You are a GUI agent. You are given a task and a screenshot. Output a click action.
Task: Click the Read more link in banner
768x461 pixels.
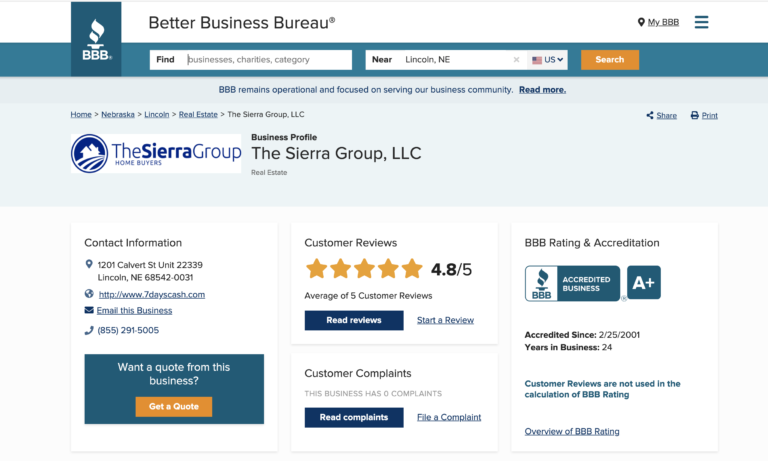click(542, 90)
